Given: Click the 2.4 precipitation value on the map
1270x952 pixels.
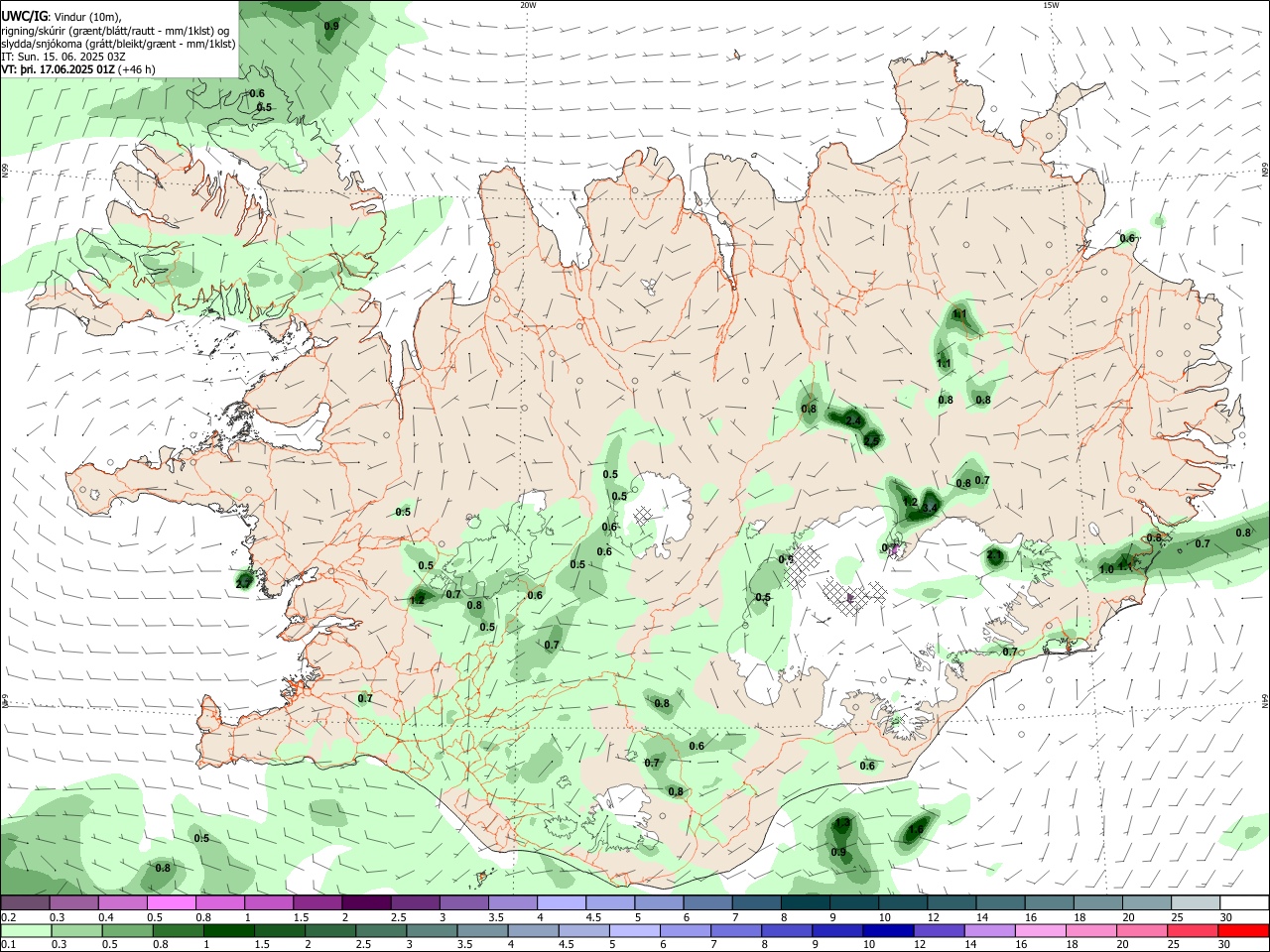Looking at the screenshot, I should [854, 420].
